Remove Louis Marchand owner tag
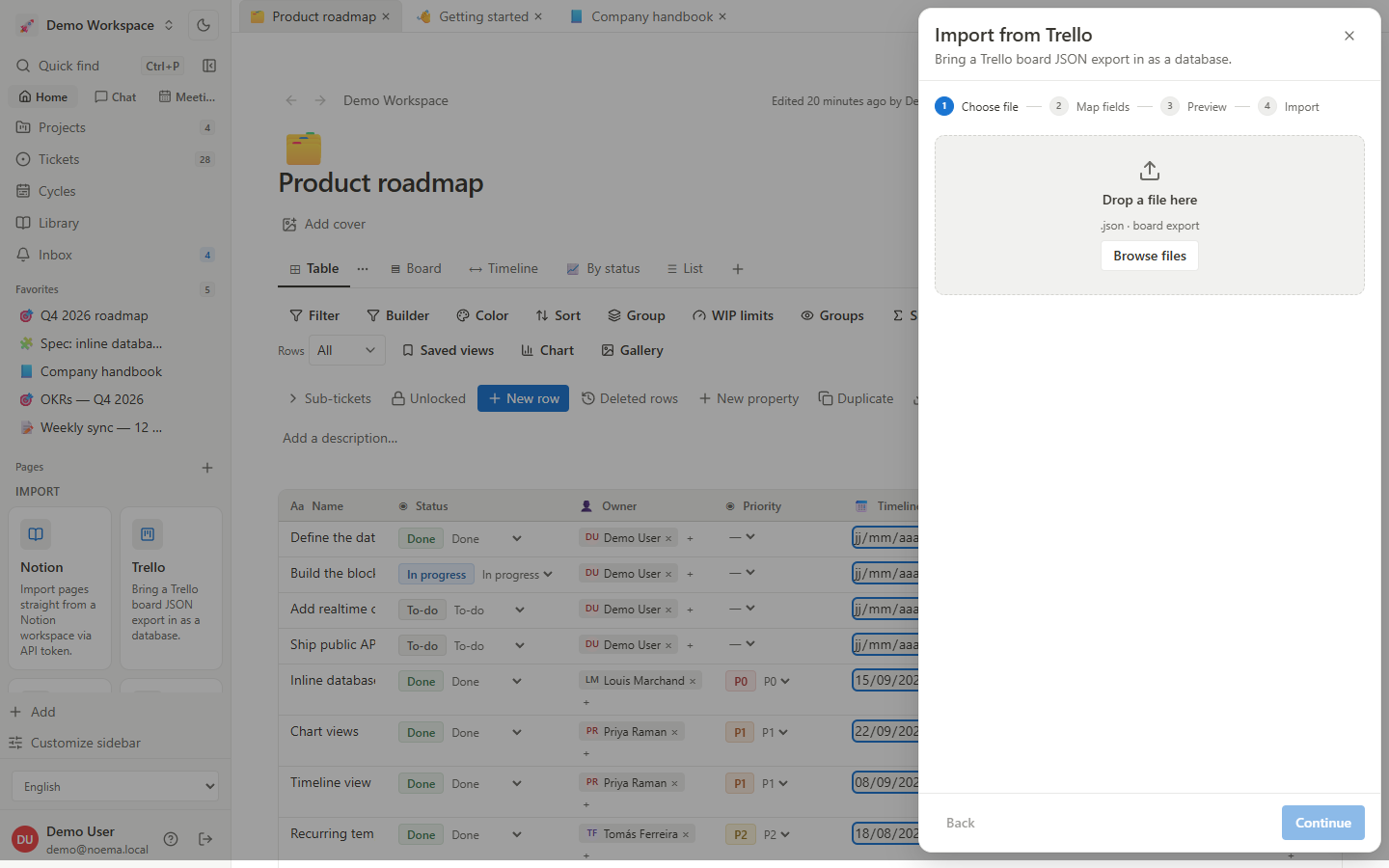The height and width of the screenshot is (868, 1389). coord(693,681)
